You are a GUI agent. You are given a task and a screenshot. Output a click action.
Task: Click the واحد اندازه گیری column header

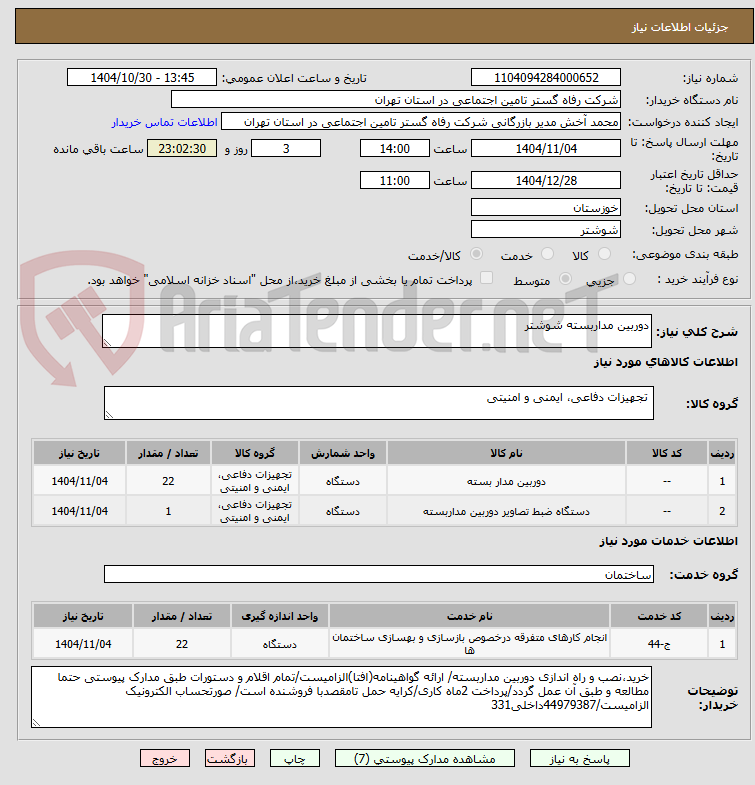coord(280,616)
